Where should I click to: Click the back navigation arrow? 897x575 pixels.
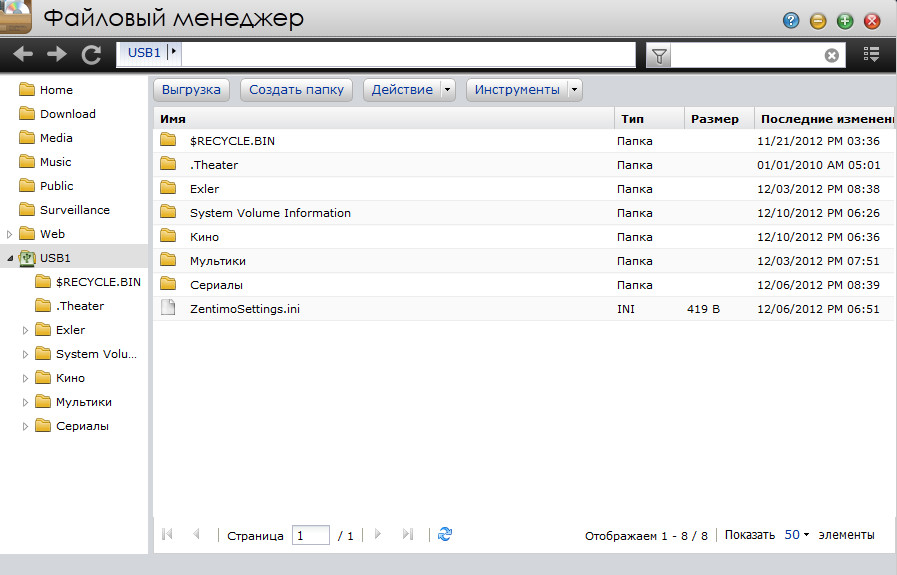pos(24,55)
